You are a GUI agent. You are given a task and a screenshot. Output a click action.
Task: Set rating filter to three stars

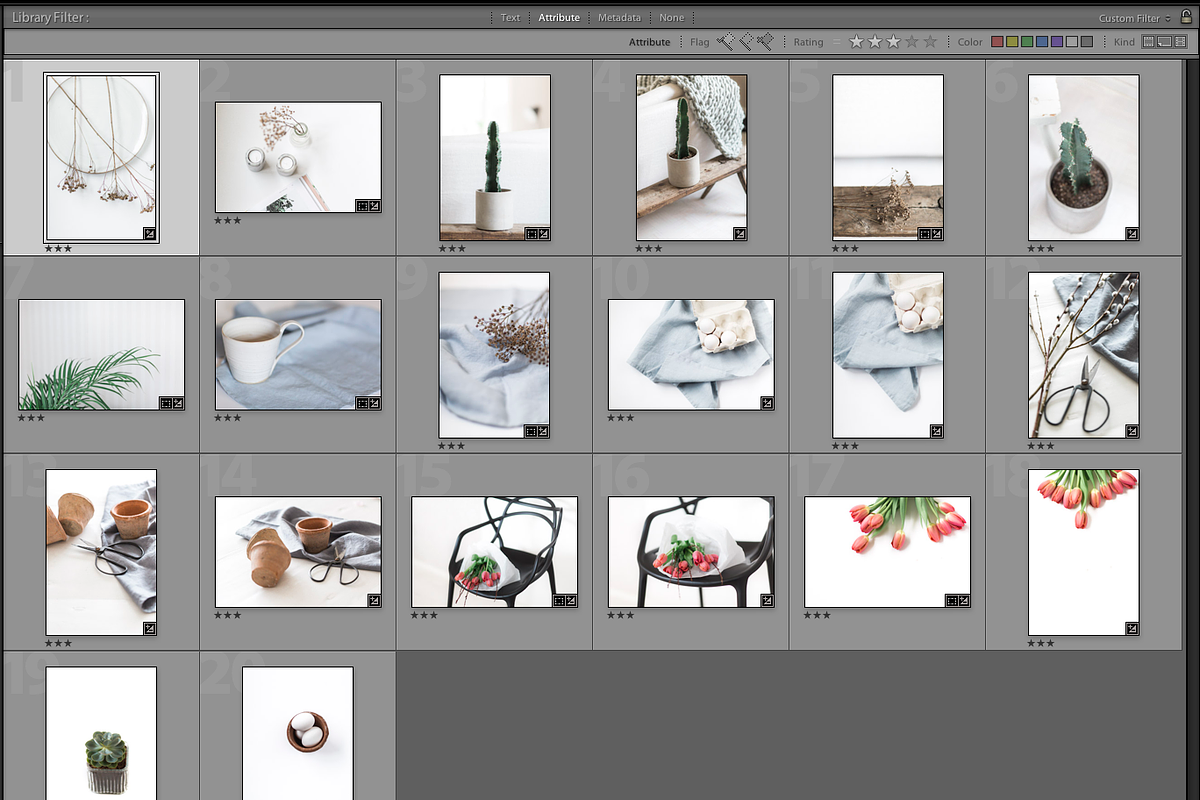[893, 42]
